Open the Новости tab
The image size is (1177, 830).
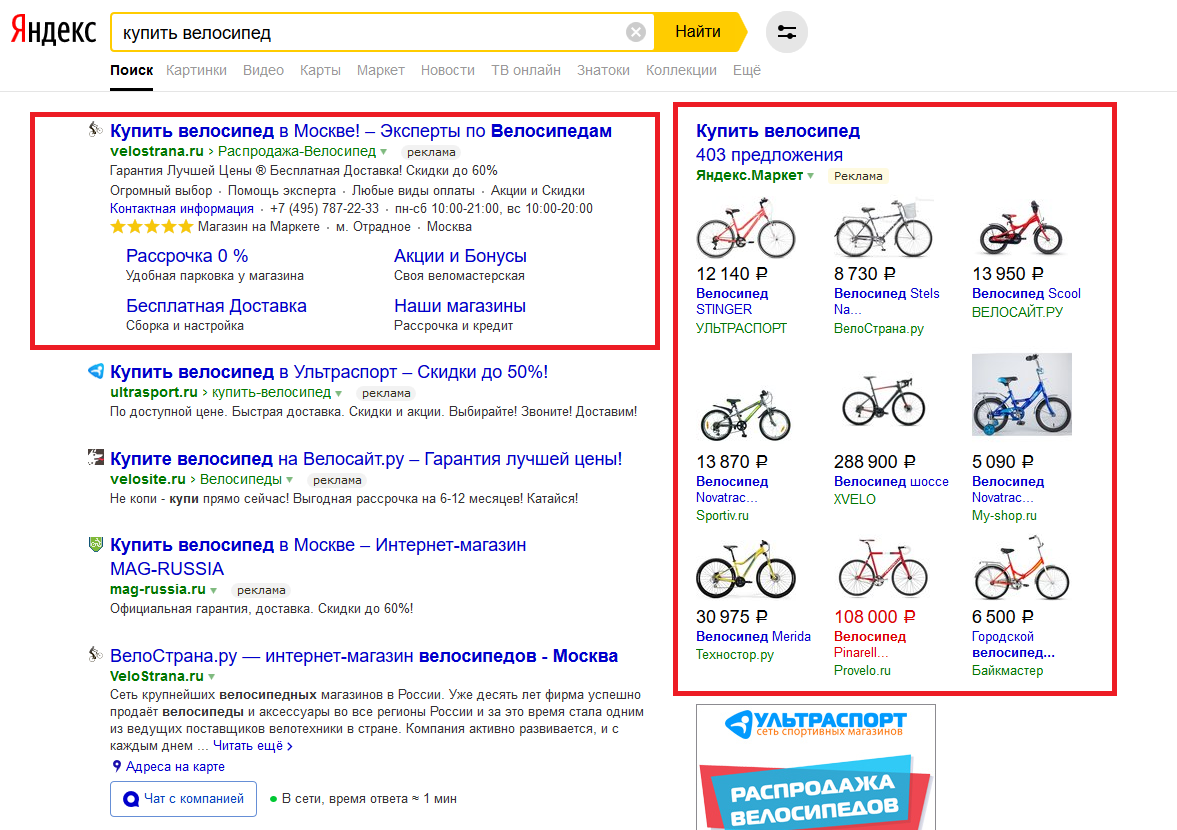click(x=447, y=70)
